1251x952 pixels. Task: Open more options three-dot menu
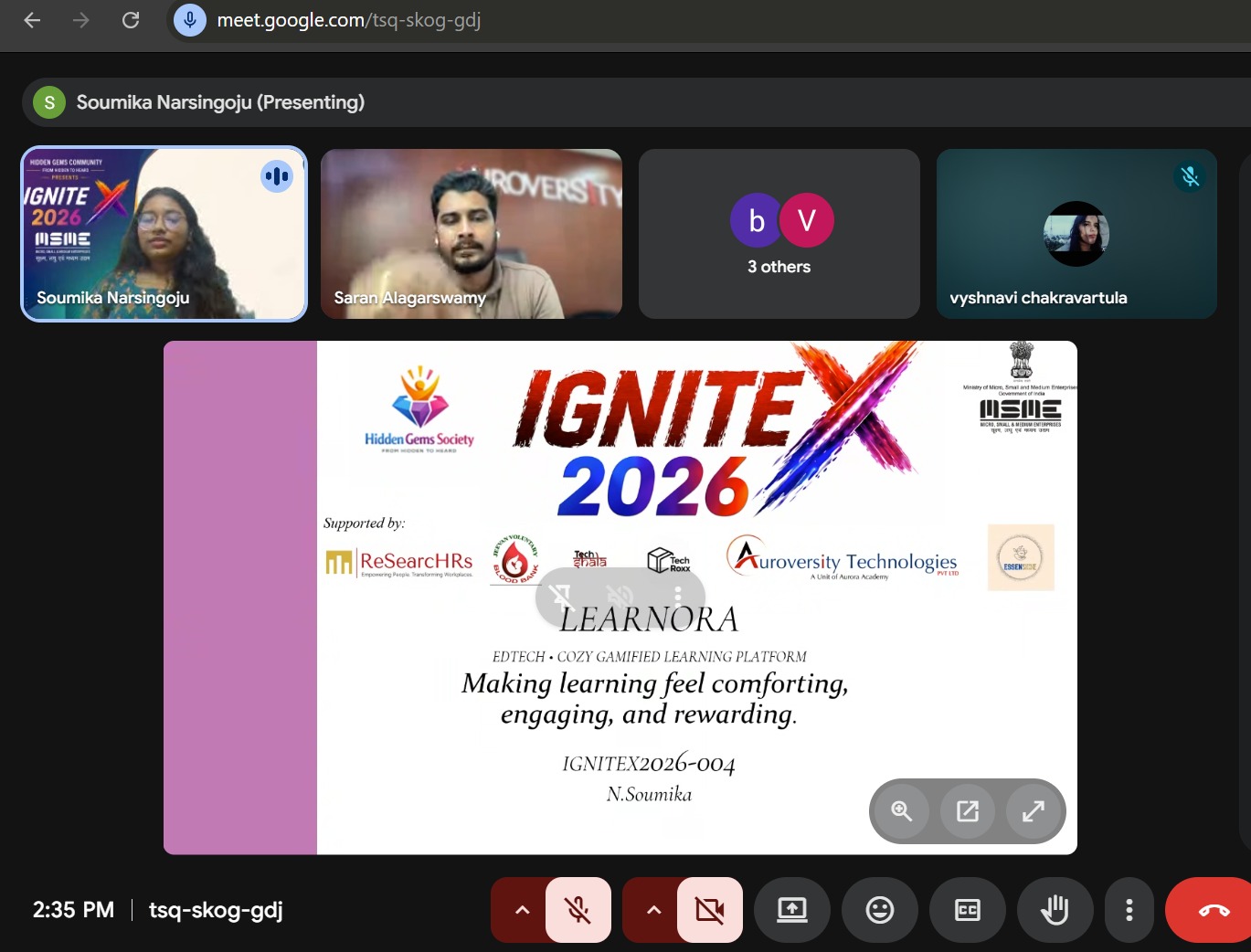click(1129, 910)
